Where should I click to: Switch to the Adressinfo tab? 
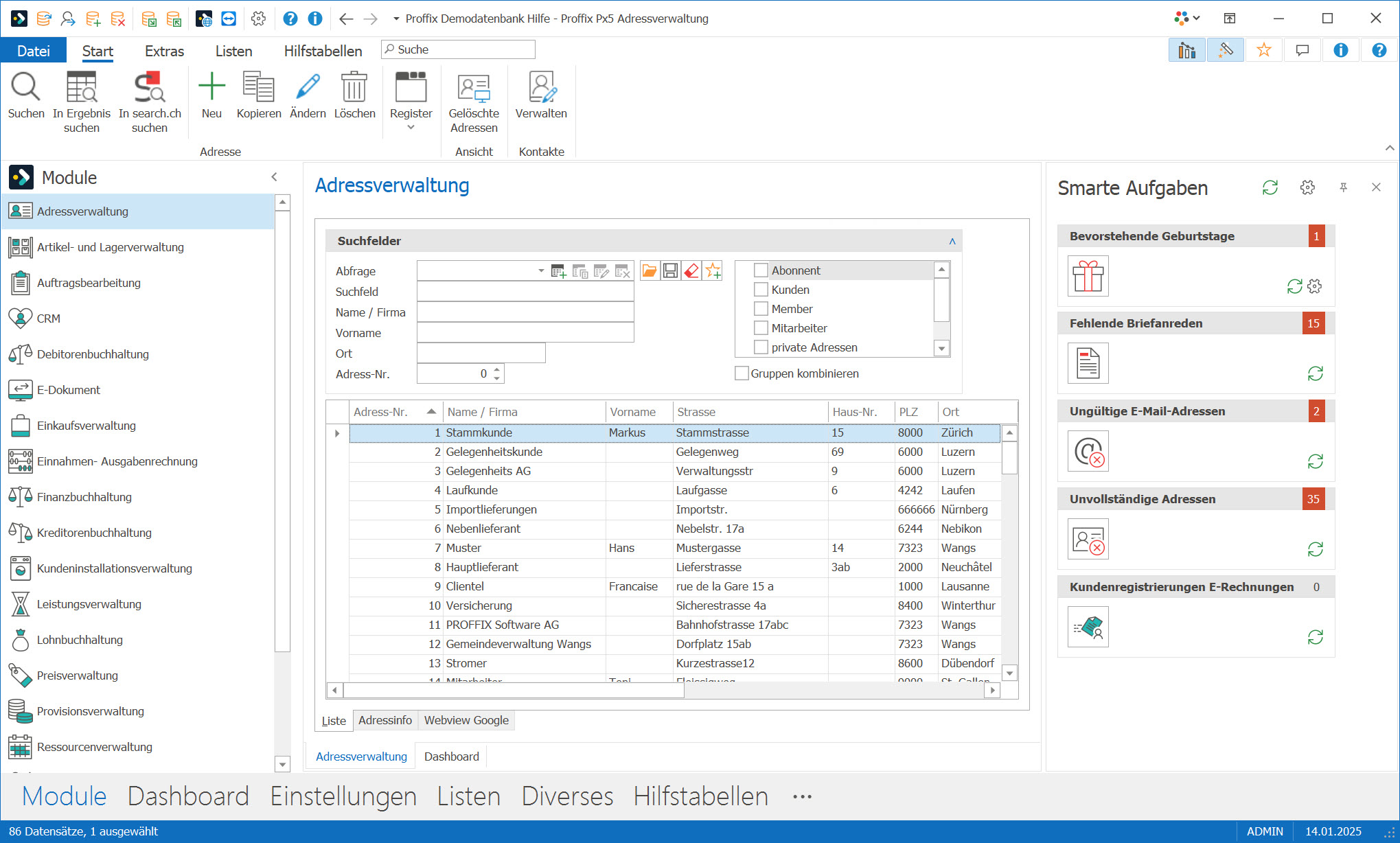pos(385,720)
